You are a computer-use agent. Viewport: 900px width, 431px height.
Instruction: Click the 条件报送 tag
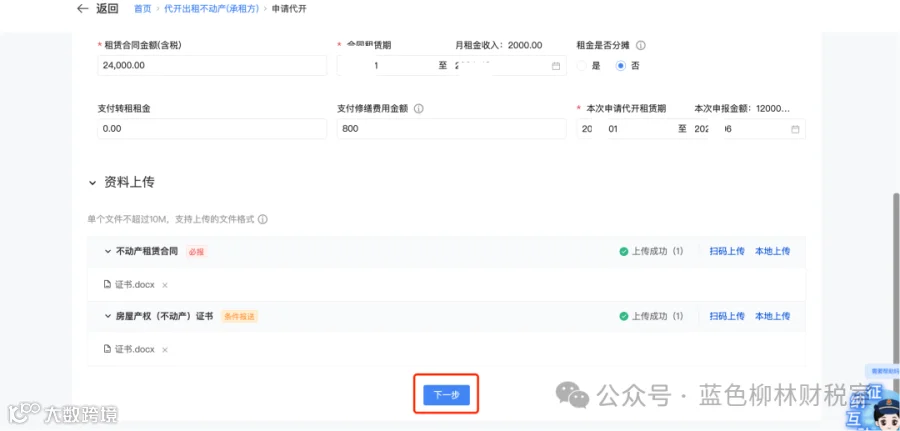coord(239,316)
